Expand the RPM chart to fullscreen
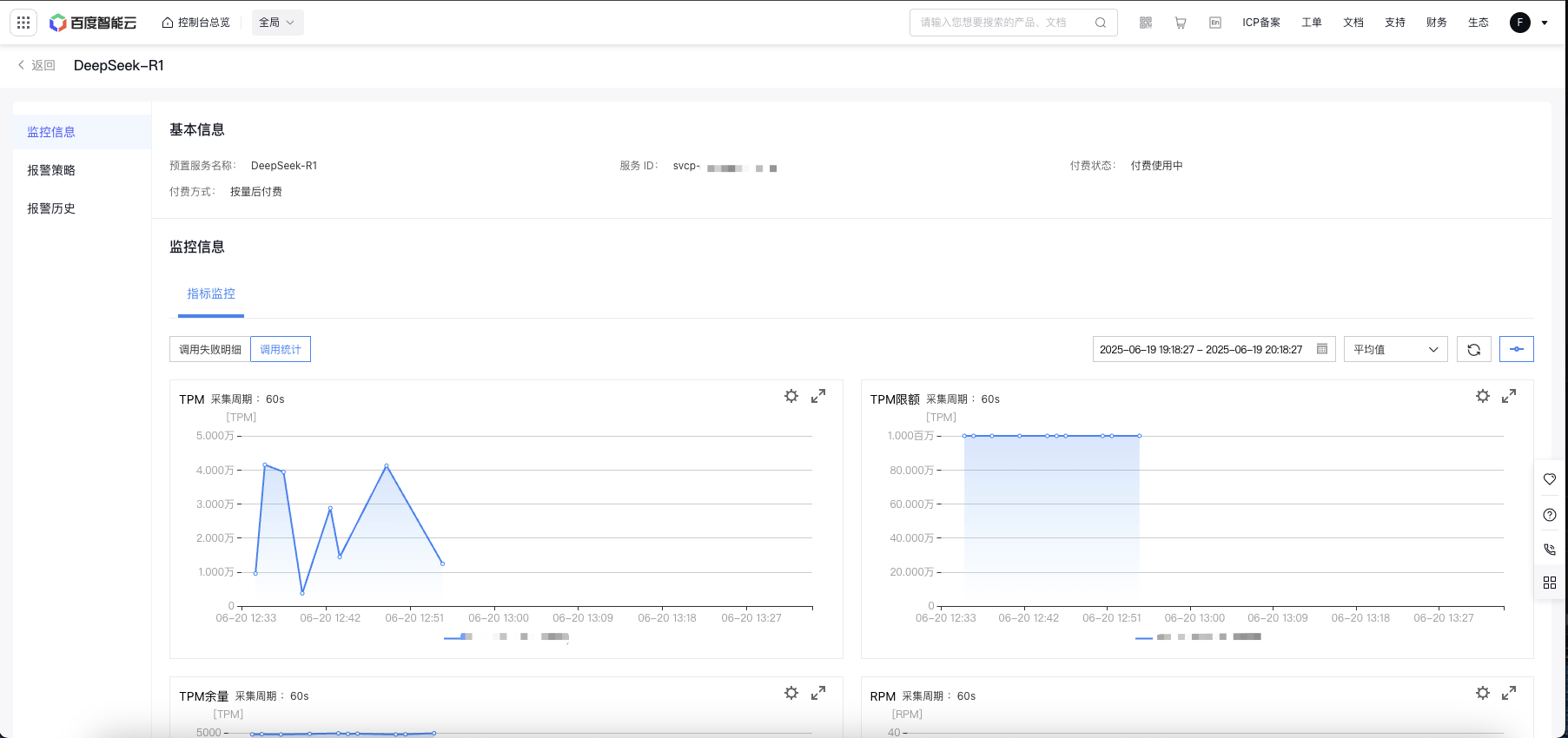This screenshot has height=738, width=1568. click(x=1509, y=693)
